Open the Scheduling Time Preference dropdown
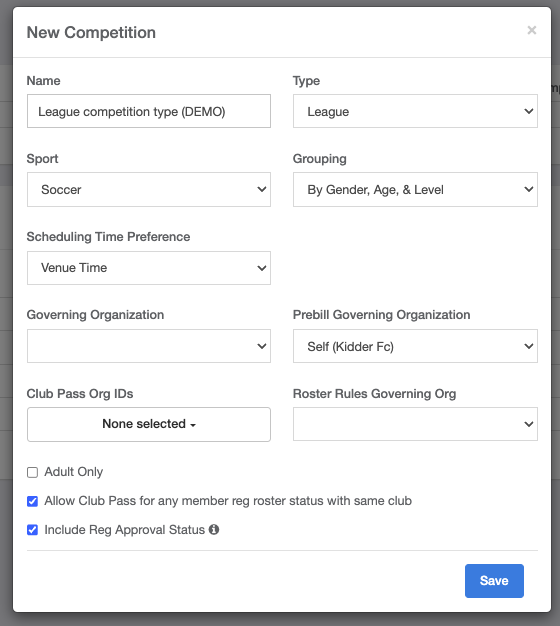Screen dimensions: 560x626 (x=149, y=268)
